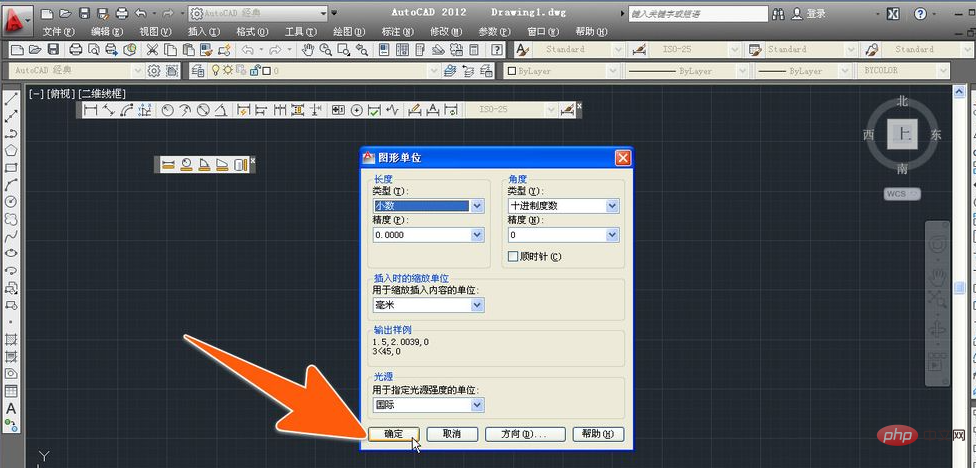Select the Ellipse tool in draw toolbar
The height and width of the screenshot is (468, 976).
pos(11,253)
